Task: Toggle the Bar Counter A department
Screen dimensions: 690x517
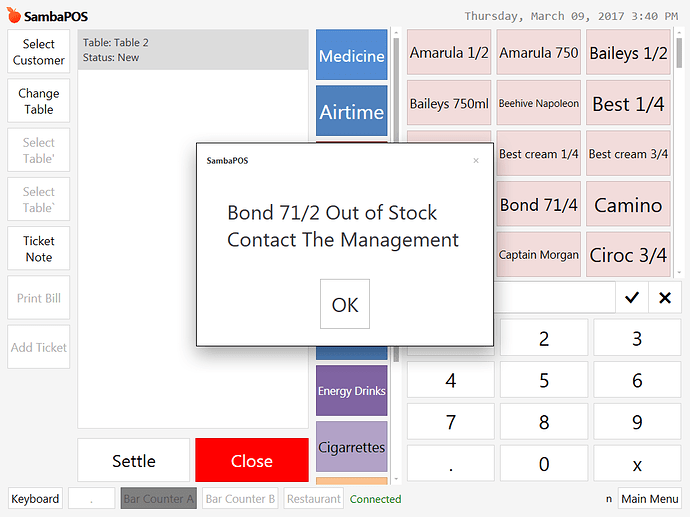Action: (x=158, y=499)
